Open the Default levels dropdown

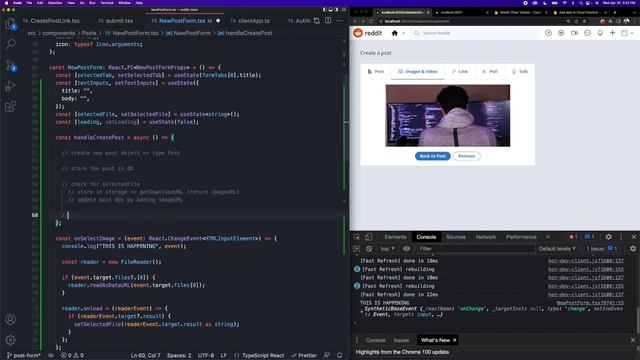tap(557, 249)
